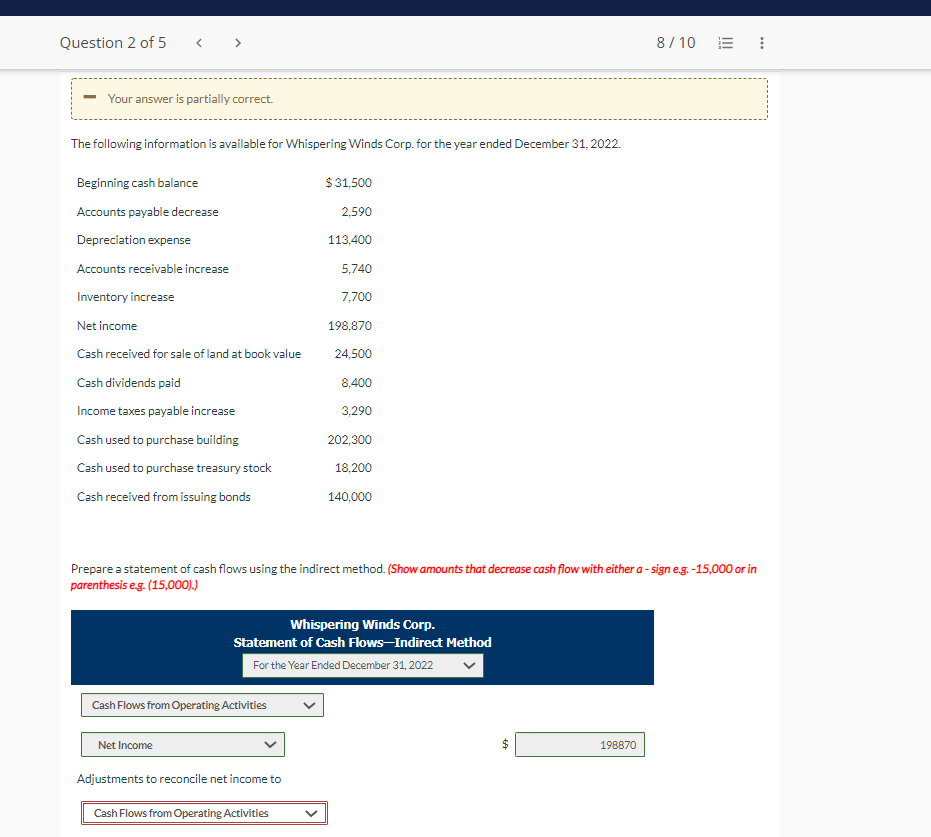Click the '198,870' value in the data table
Screen dimensions: 931x837
[350, 326]
